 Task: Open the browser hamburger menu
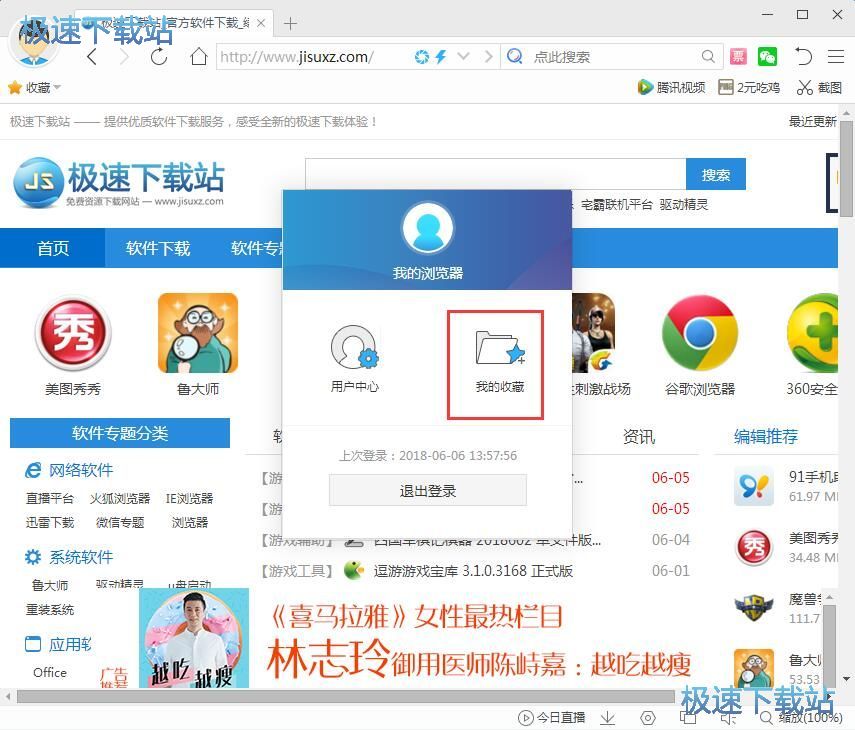pyautogui.click(x=835, y=56)
